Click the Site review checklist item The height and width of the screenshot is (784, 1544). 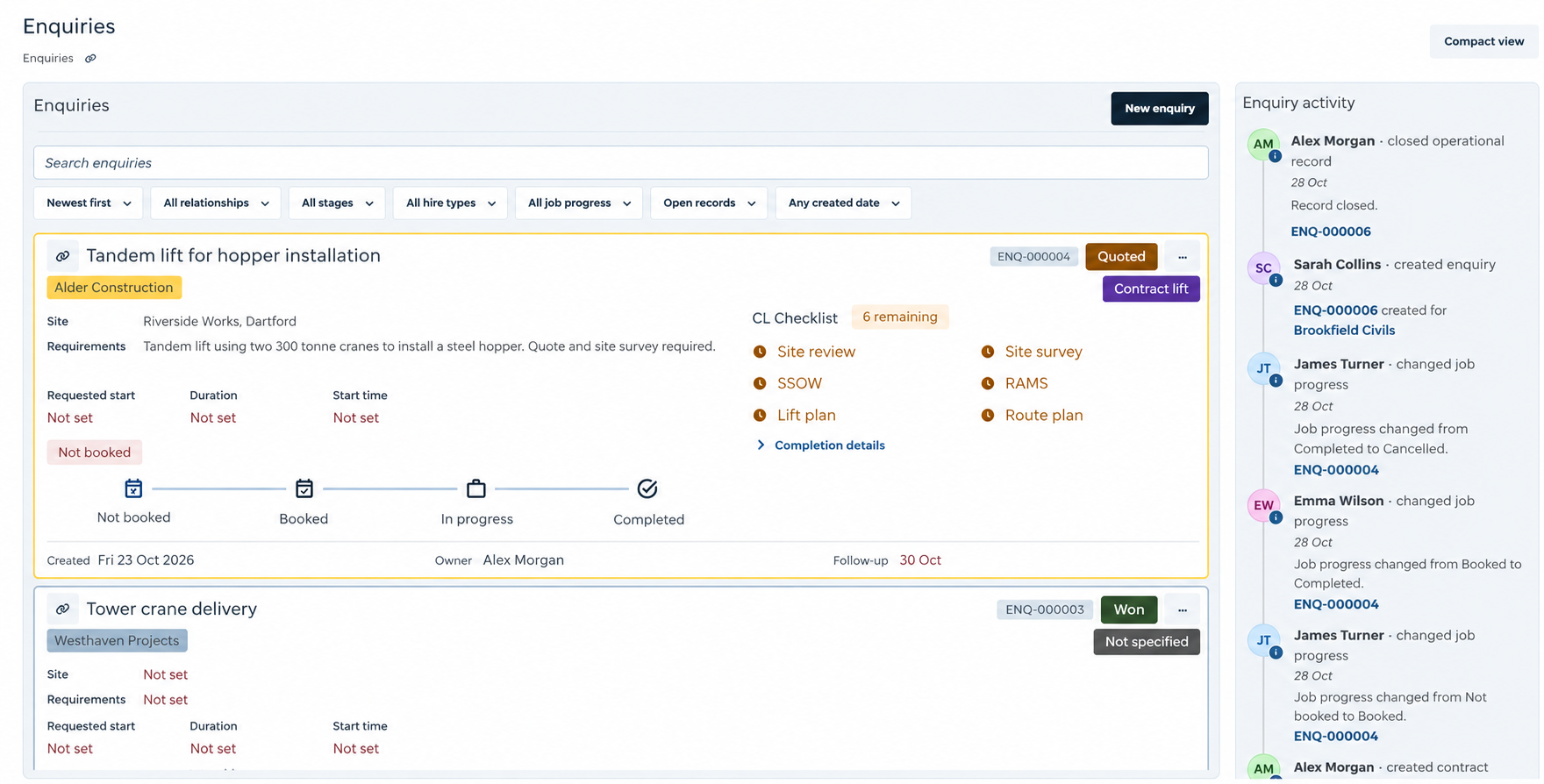pyautogui.click(x=816, y=352)
